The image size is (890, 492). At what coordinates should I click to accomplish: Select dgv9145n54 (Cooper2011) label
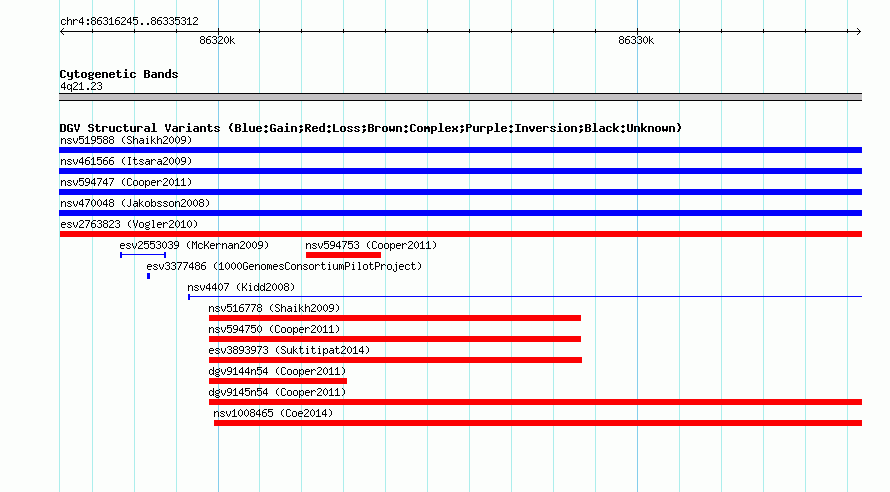click(x=277, y=392)
